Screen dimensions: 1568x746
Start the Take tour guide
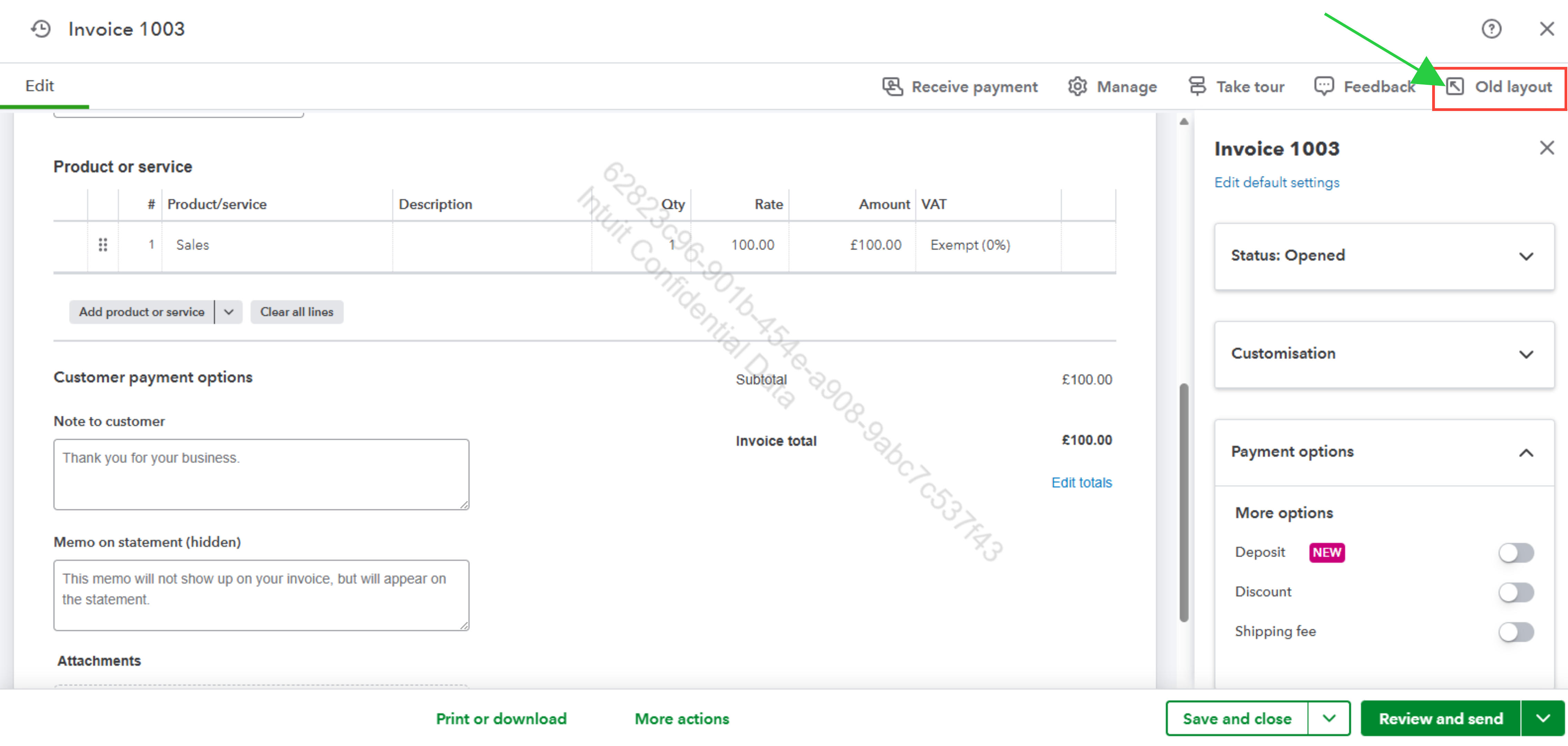pos(1236,87)
